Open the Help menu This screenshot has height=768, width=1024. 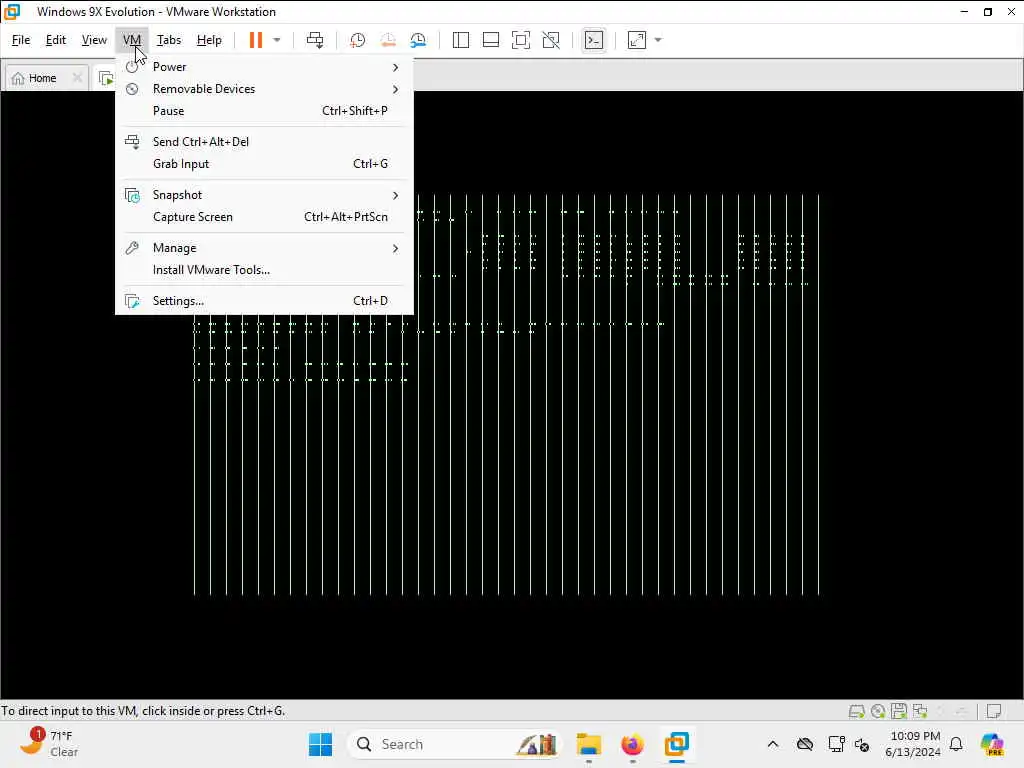(209, 40)
